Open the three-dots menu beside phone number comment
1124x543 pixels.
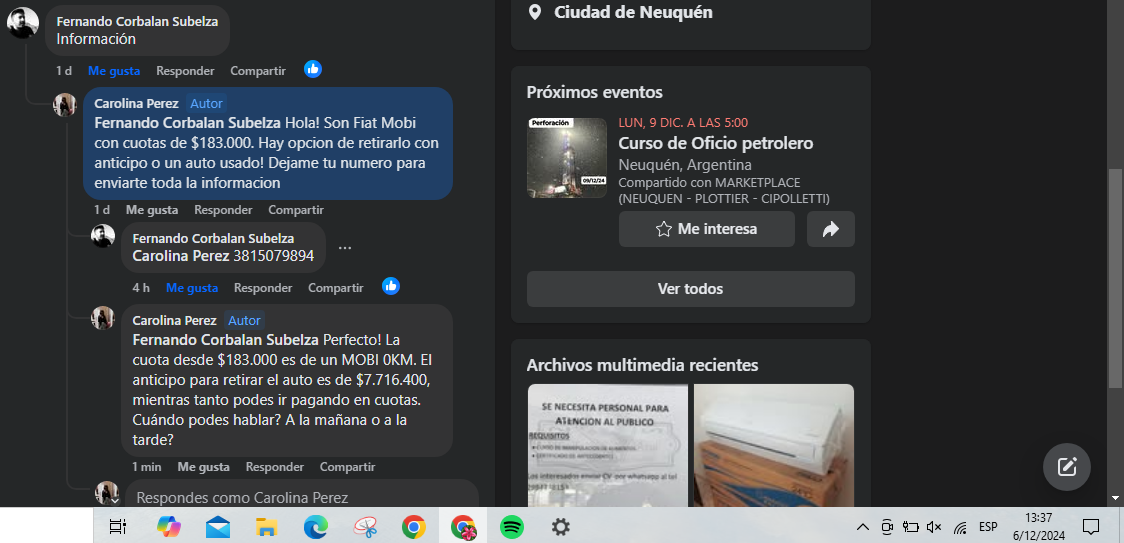345,248
